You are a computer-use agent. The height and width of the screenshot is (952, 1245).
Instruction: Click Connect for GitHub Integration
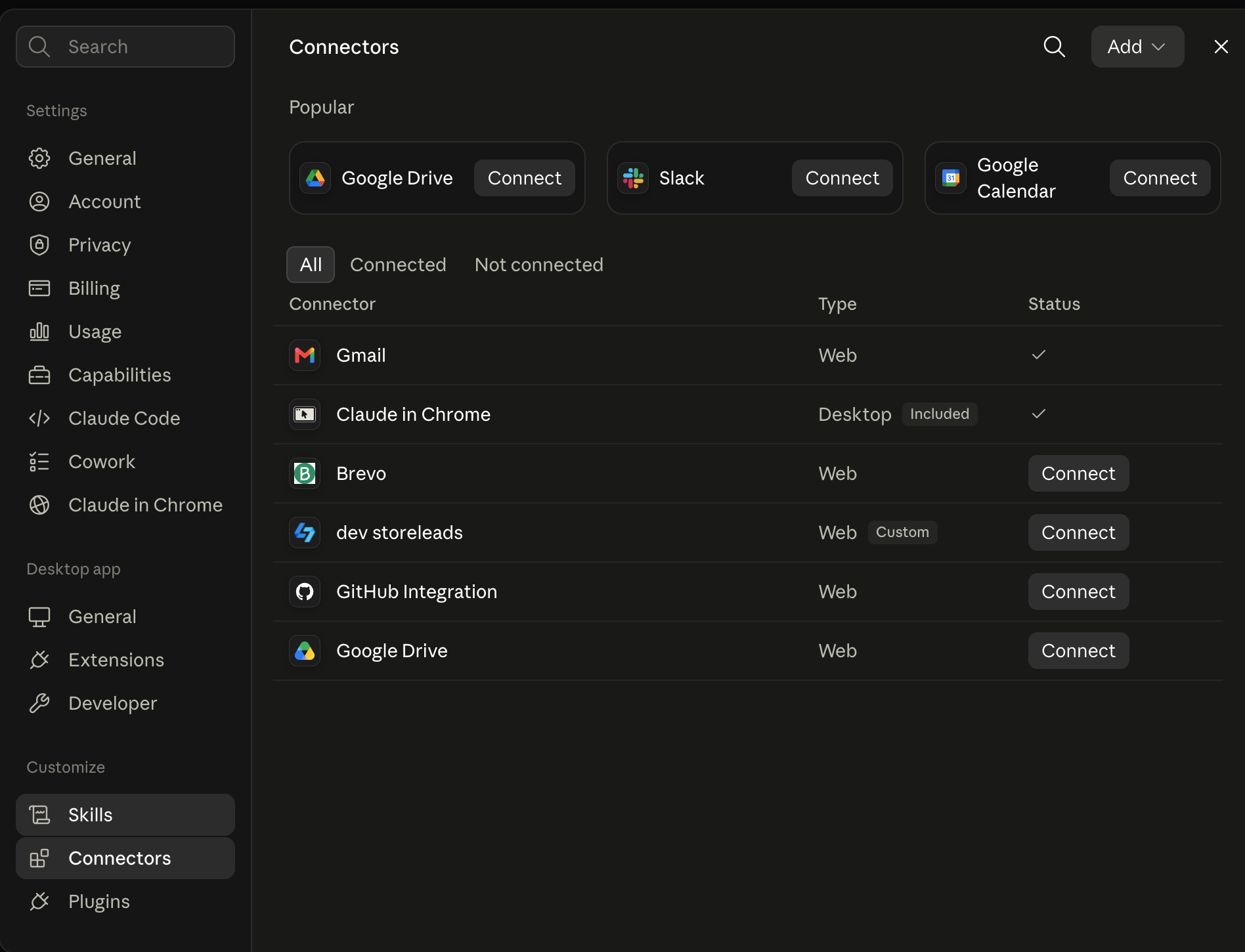click(1078, 592)
